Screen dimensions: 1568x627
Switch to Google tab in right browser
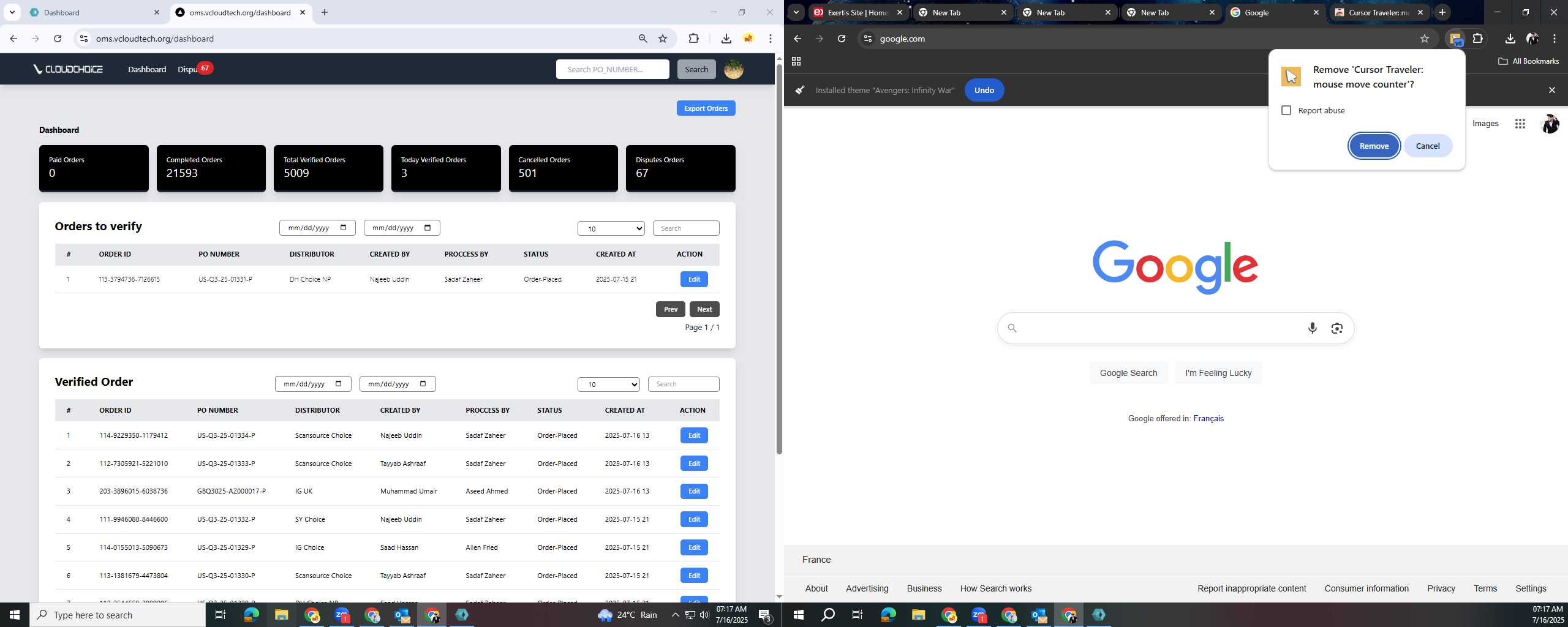[x=1274, y=12]
